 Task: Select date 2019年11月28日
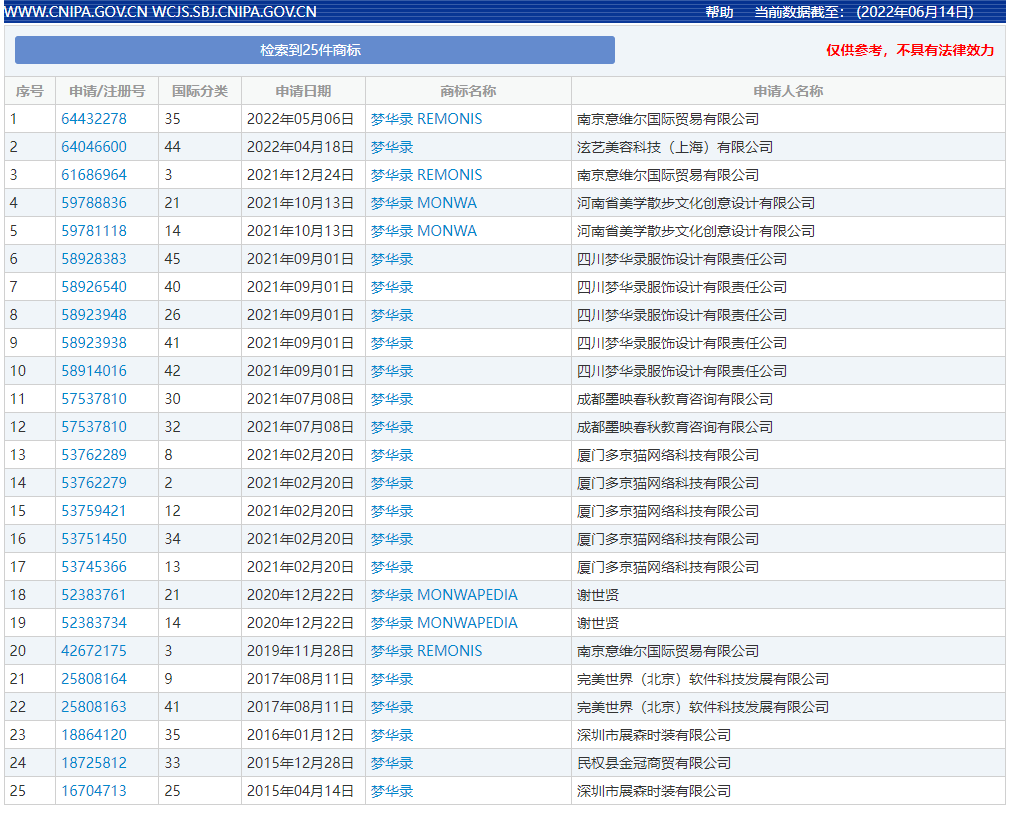pos(300,651)
